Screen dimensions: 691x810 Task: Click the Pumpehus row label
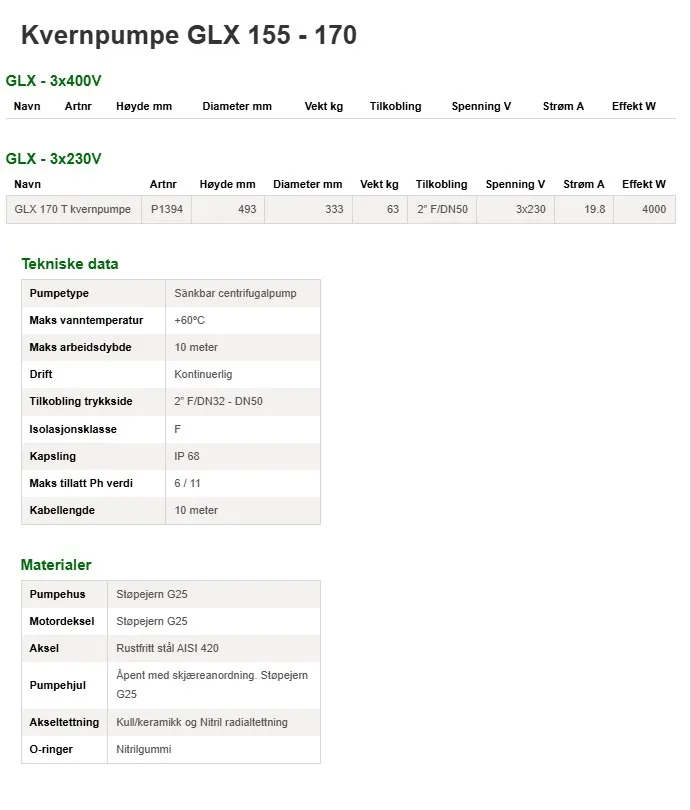pos(57,594)
